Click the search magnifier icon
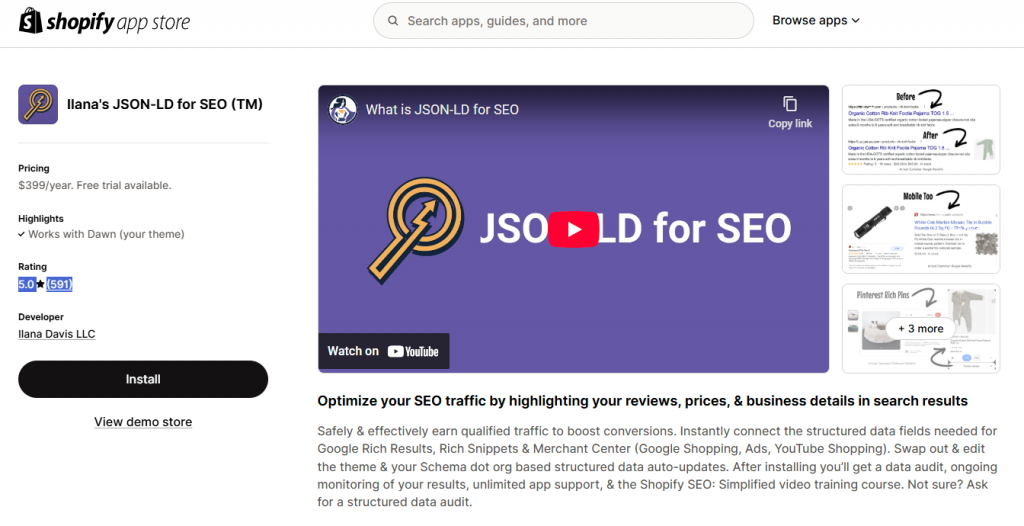 tap(393, 21)
